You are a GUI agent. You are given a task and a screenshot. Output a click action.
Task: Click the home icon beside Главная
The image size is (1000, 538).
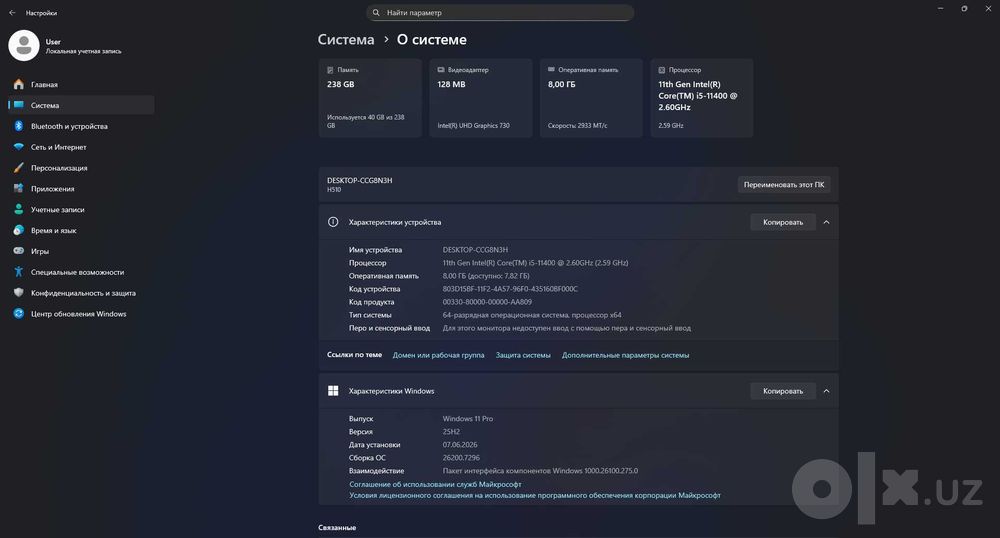click(x=18, y=84)
